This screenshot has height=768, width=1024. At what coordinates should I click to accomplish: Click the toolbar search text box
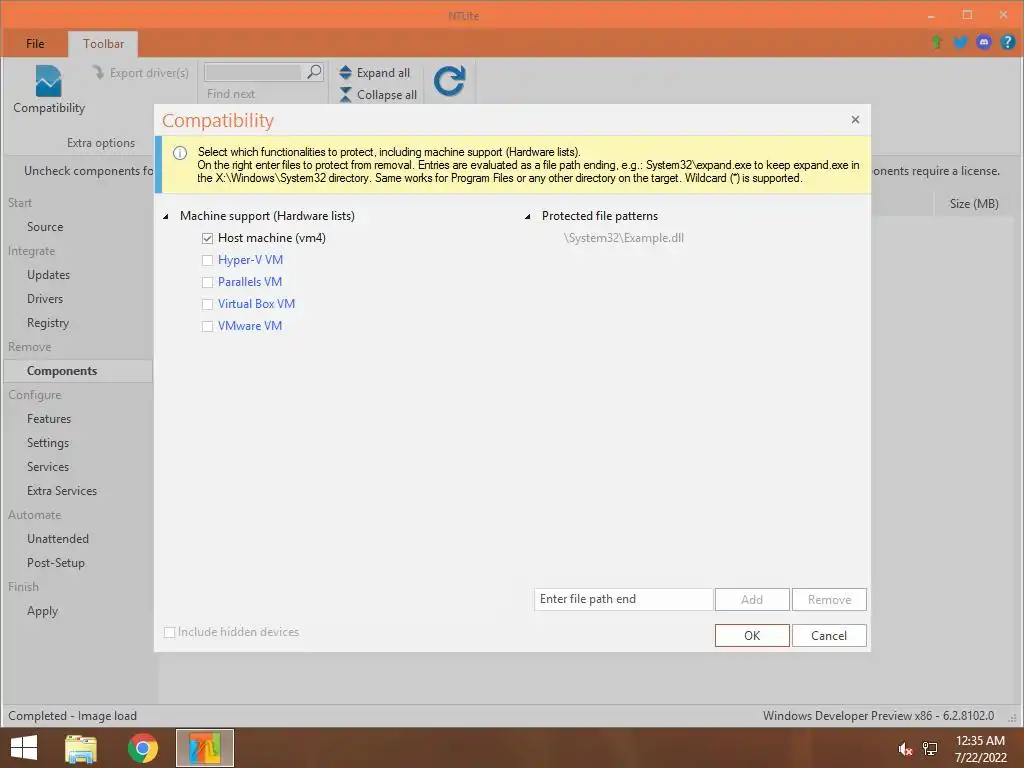click(x=255, y=72)
